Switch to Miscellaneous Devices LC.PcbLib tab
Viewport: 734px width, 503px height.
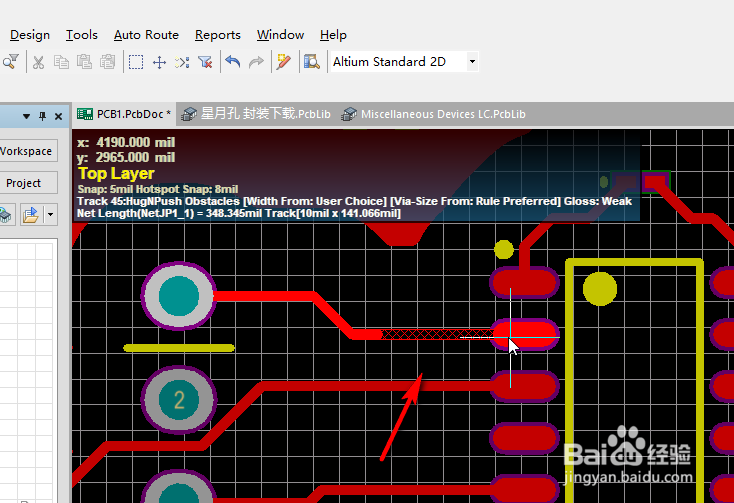tap(433, 114)
